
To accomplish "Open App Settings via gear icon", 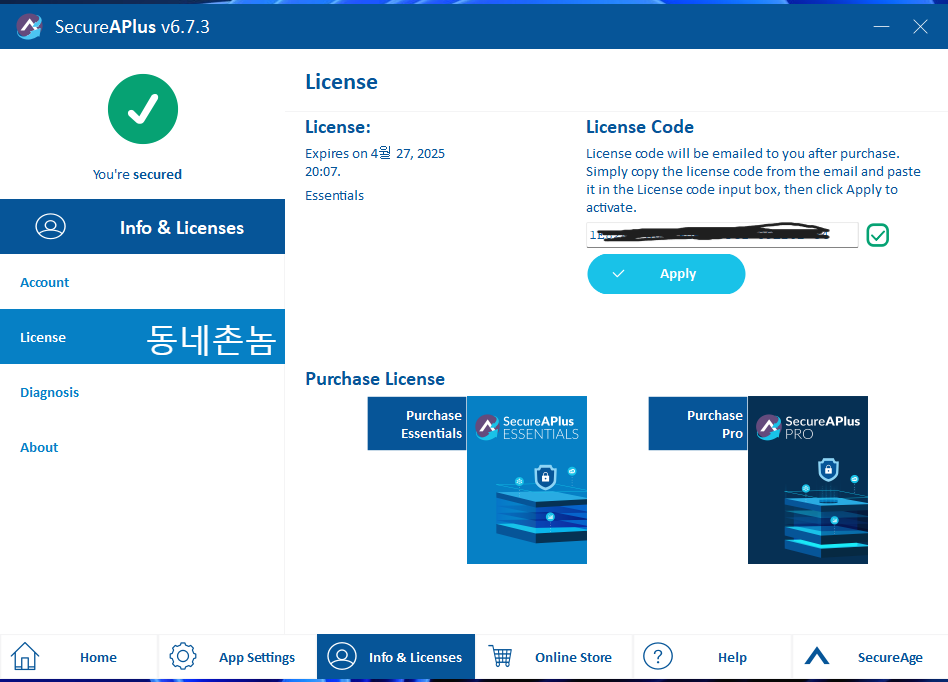I will click(183, 657).
